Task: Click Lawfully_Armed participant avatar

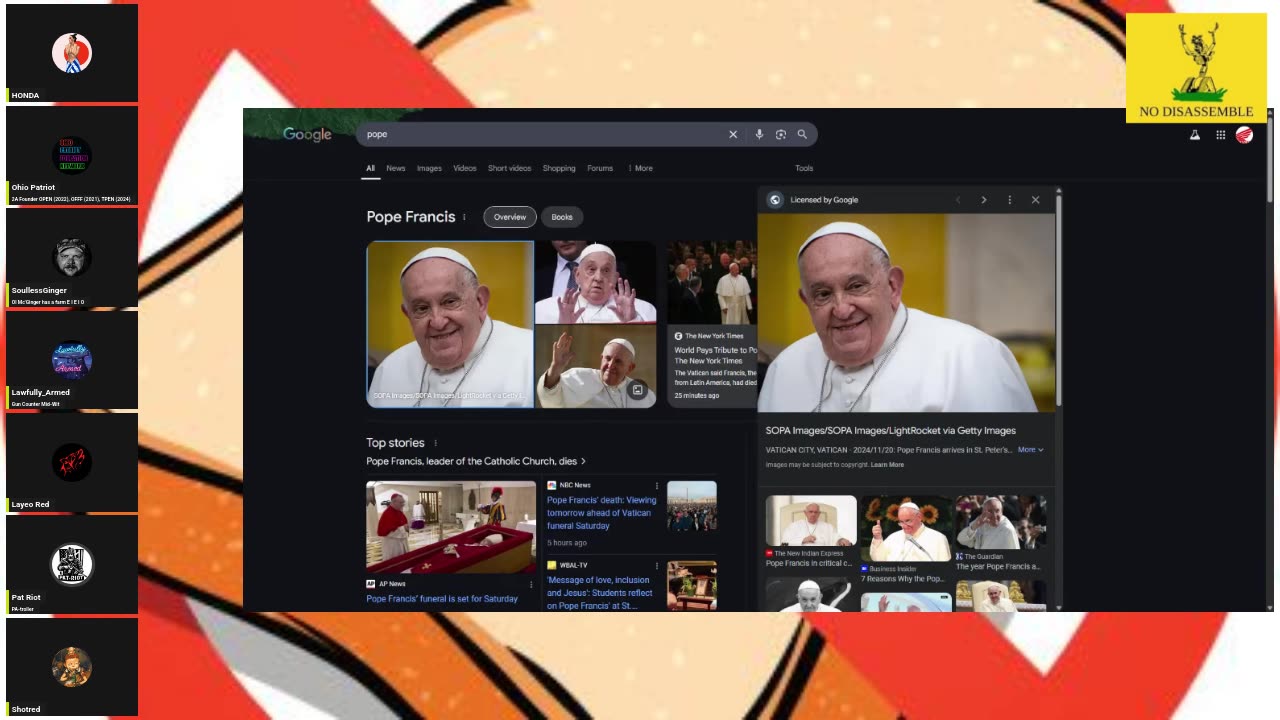Action: (72, 359)
